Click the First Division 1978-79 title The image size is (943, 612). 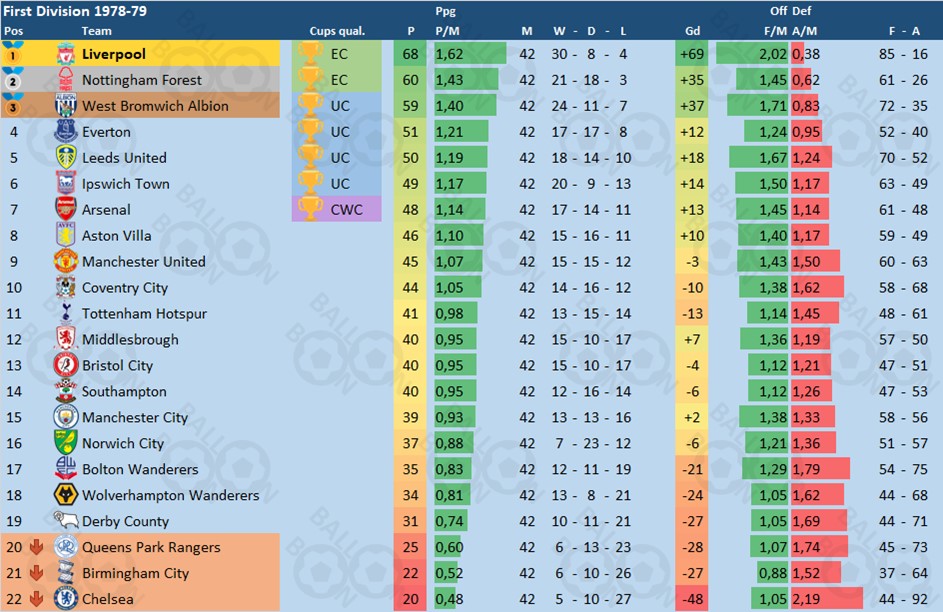75,11
